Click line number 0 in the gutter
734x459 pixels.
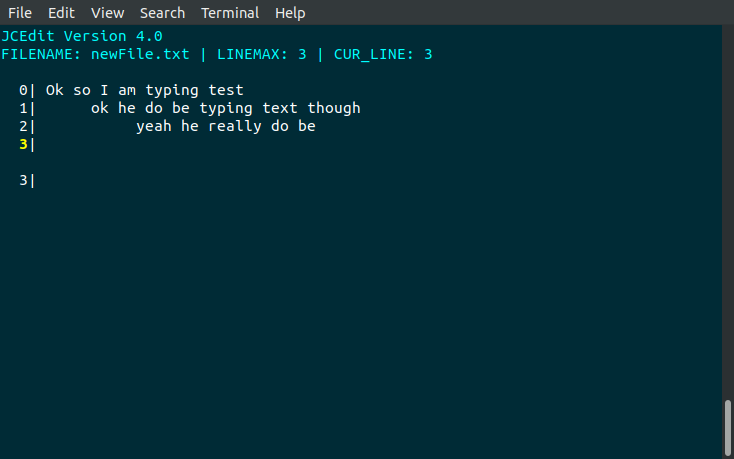(23, 90)
